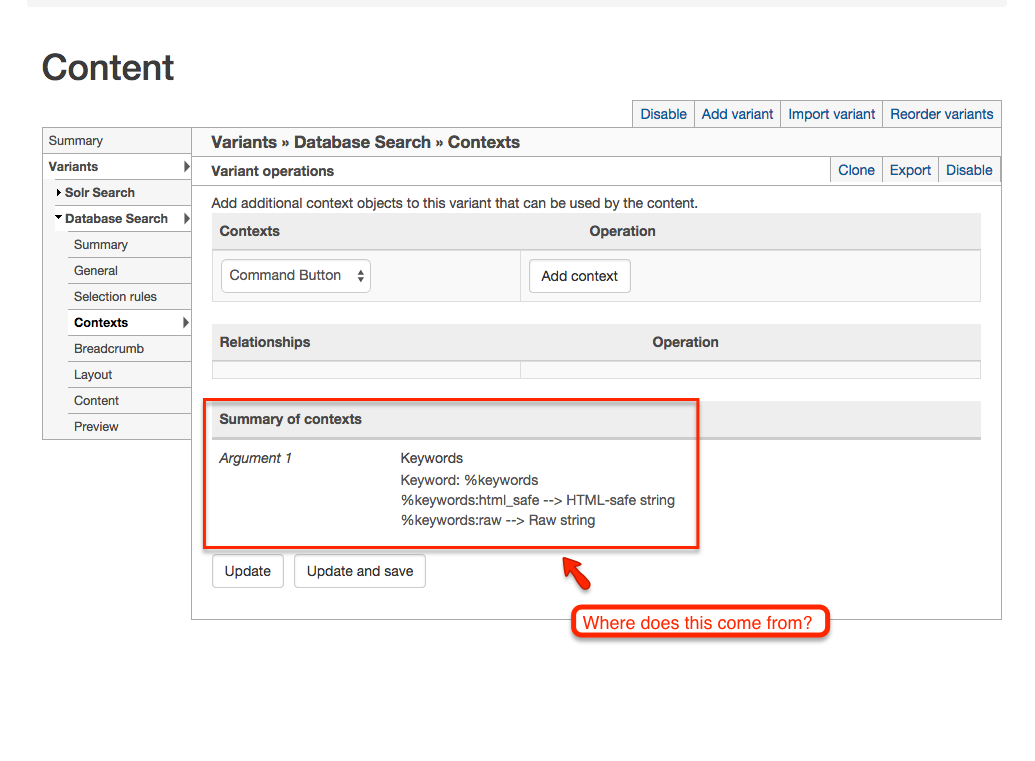Screen dimensions: 1035x761
Task: Click the arrow next to Database Search
Action: pyautogui.click(x=186, y=218)
